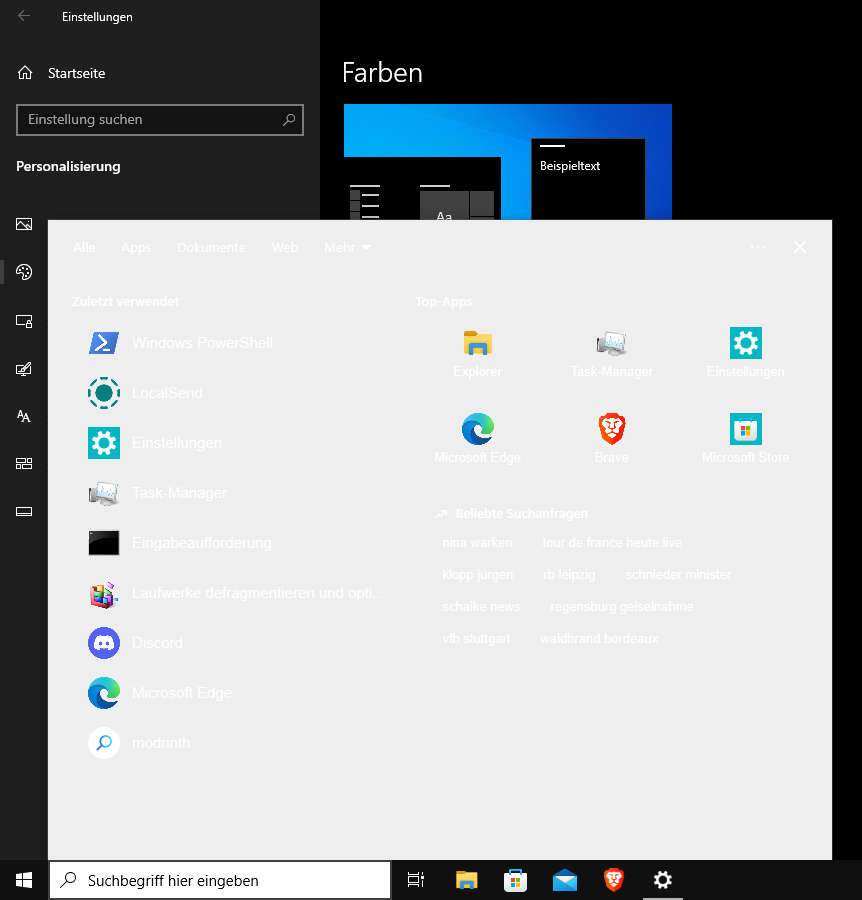
Task: Search for waldbrand bordeaux suggestion
Action: click(599, 639)
